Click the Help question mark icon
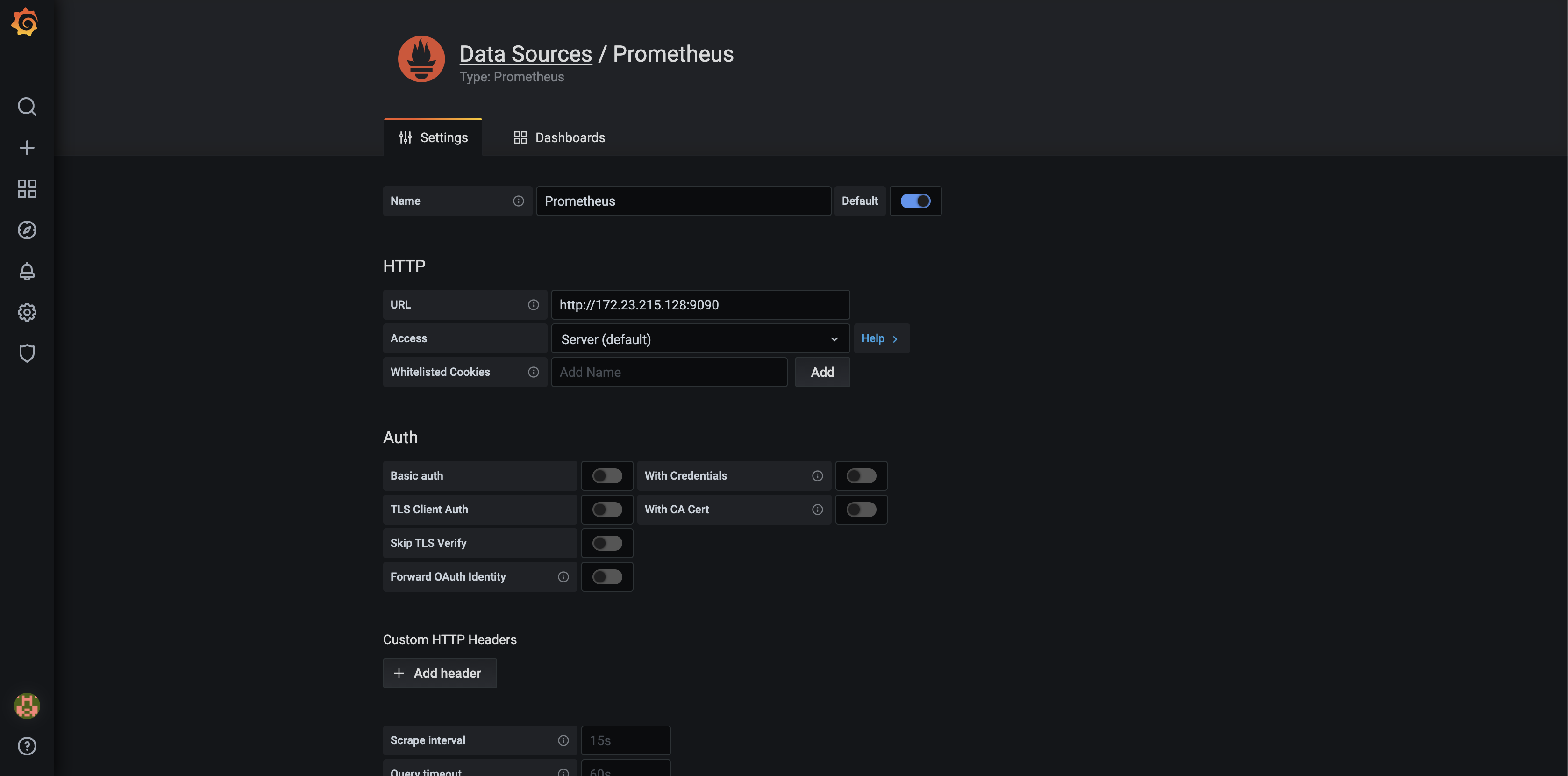This screenshot has width=1568, height=776. click(27, 746)
